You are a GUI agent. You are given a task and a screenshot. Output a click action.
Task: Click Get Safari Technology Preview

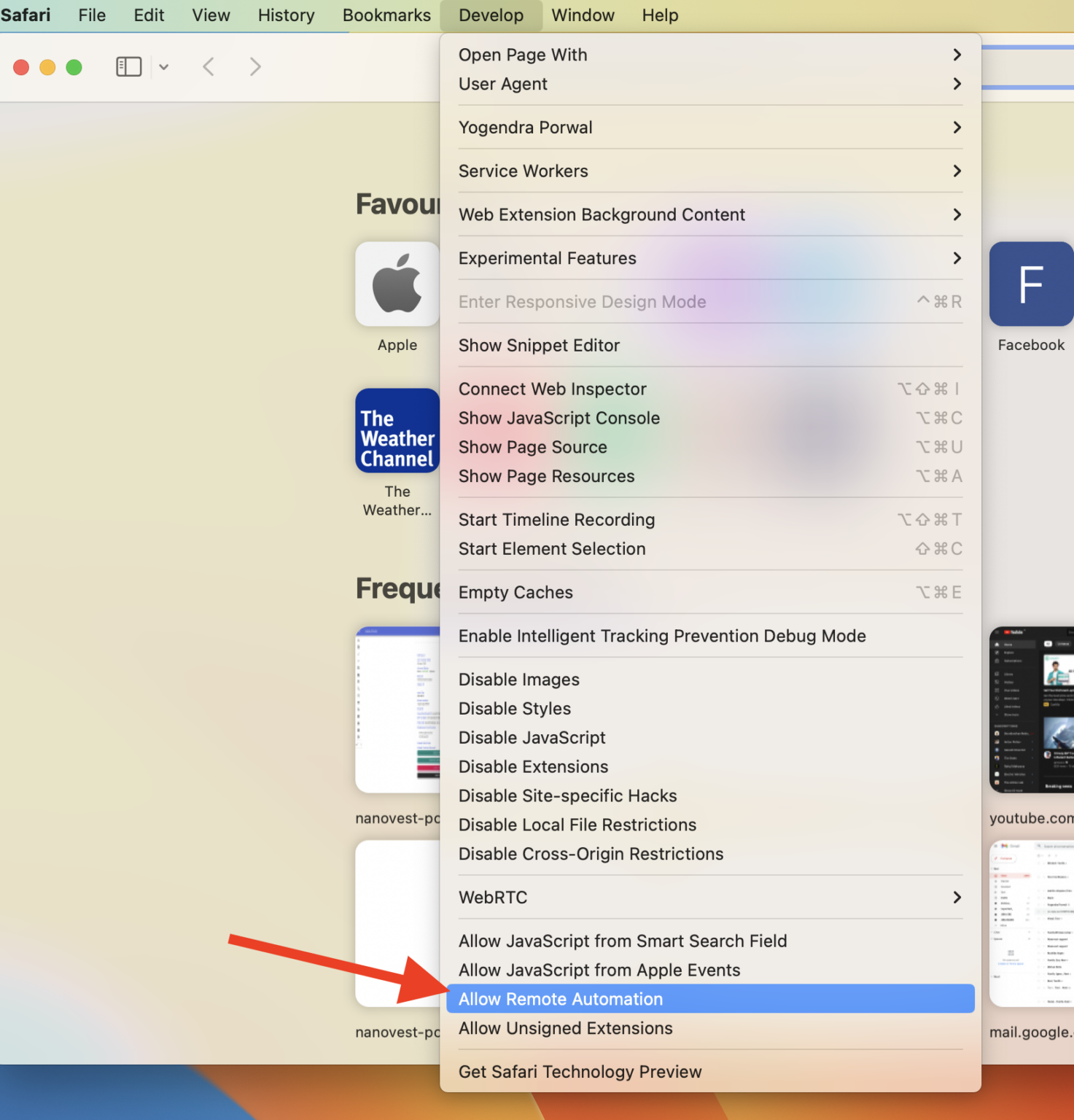click(x=580, y=1072)
